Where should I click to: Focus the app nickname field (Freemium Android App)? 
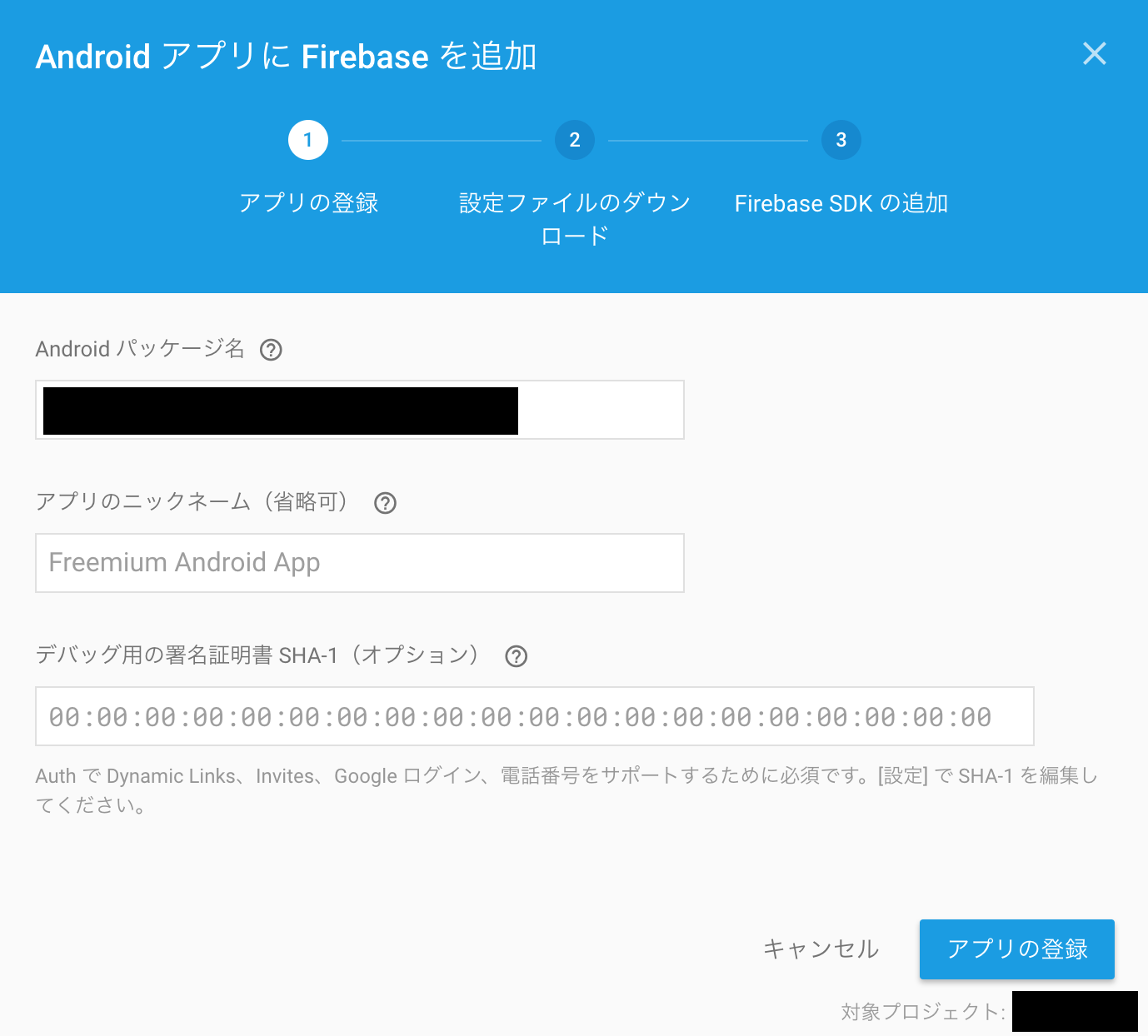(360, 563)
